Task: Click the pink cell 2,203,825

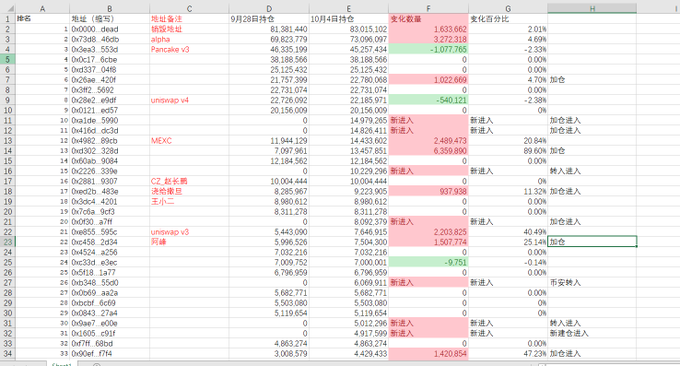Action: click(x=428, y=232)
